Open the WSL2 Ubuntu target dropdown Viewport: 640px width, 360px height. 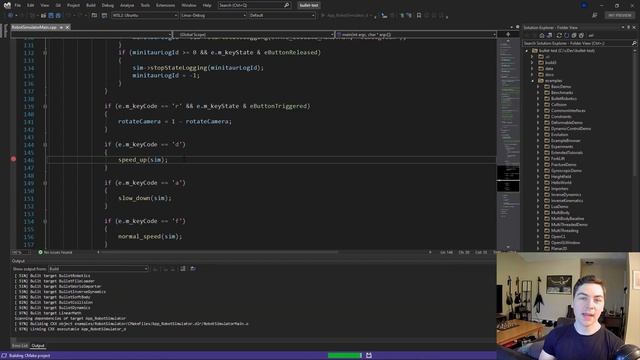tap(145, 16)
